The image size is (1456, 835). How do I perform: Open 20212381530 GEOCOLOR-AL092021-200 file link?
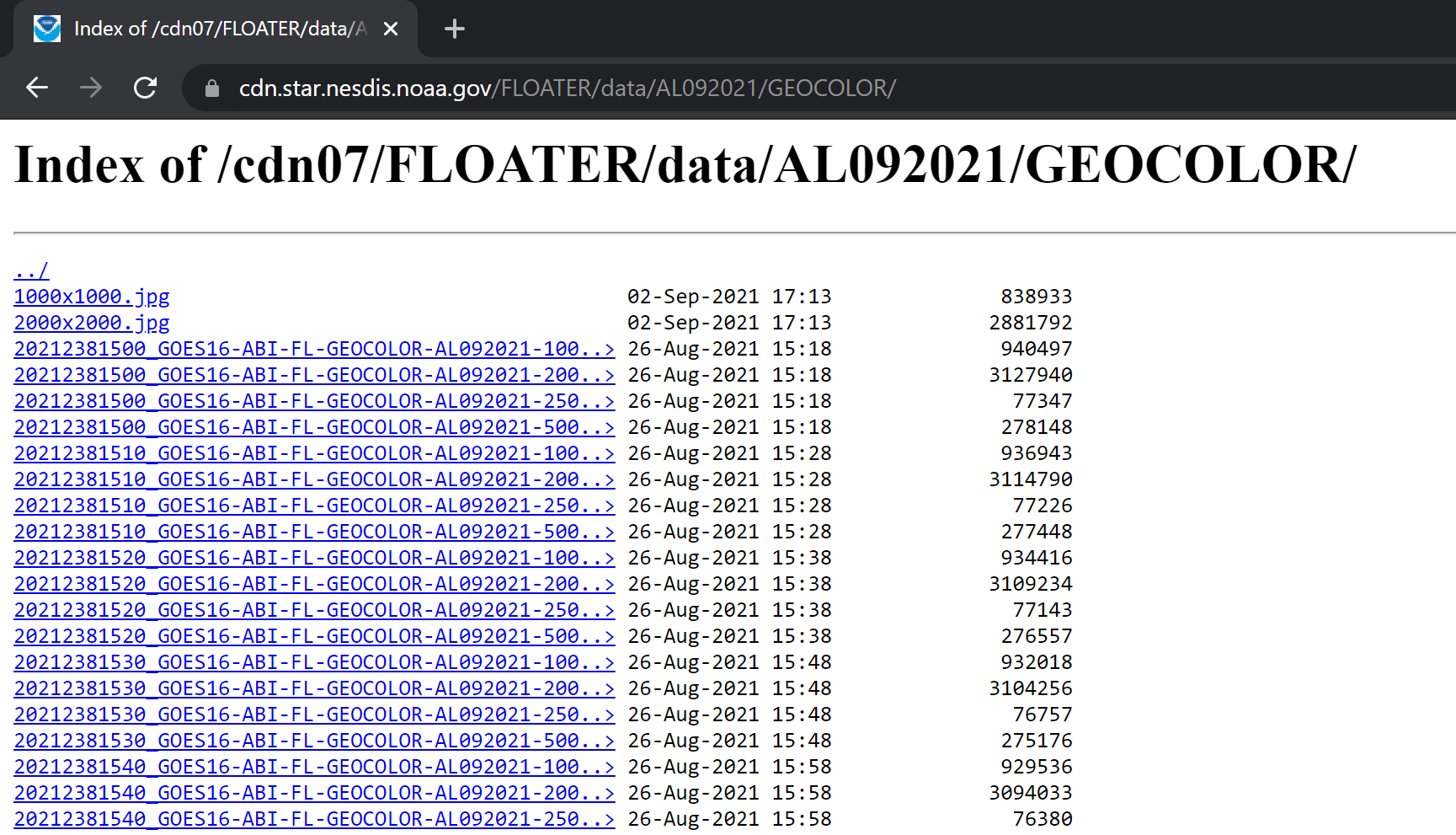pos(315,688)
